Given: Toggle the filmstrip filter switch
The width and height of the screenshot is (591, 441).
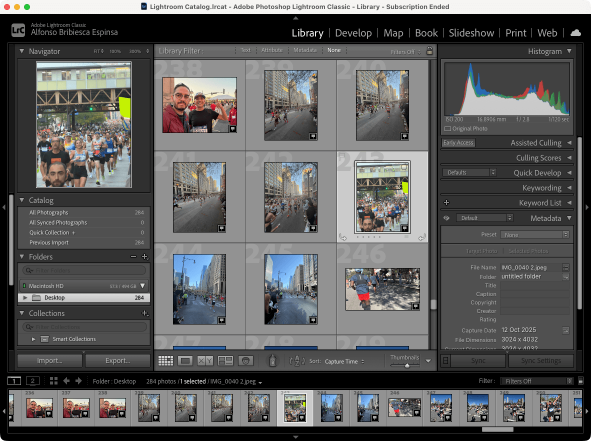Looking at the screenshot, I should coord(581,381).
